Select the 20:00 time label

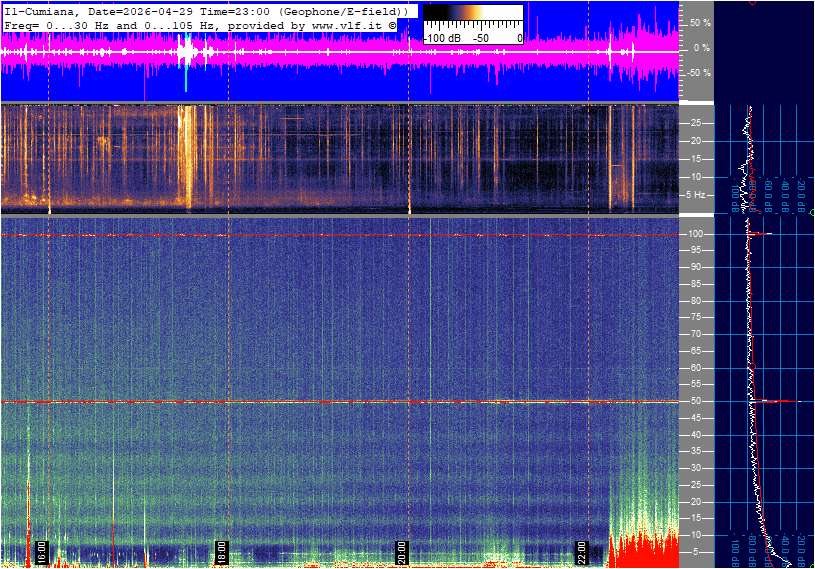[x=402, y=551]
